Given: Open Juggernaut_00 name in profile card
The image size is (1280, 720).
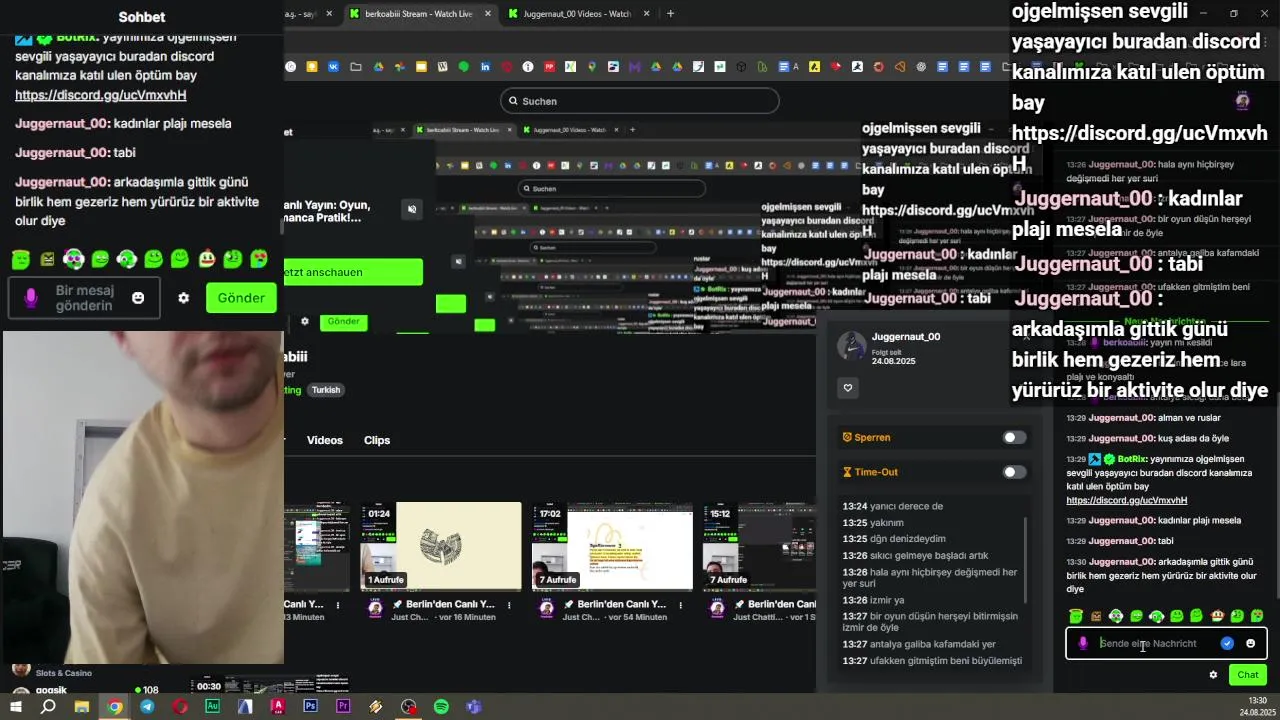Looking at the screenshot, I should (906, 337).
